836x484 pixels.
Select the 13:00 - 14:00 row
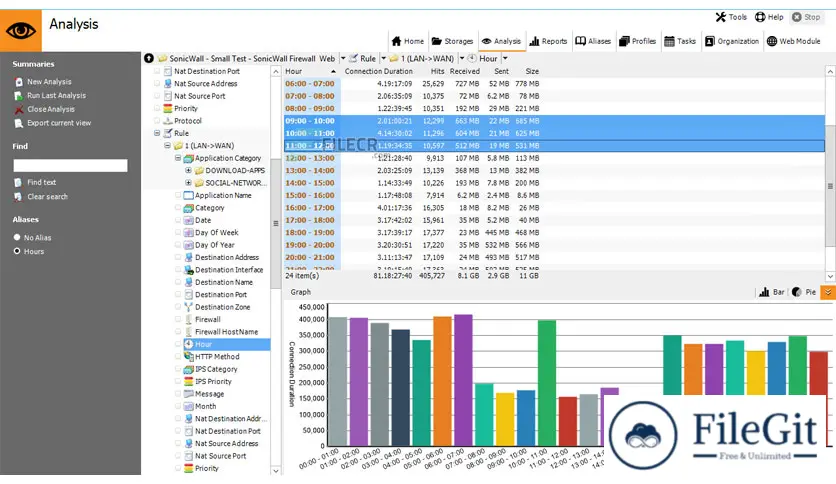(x=554, y=171)
